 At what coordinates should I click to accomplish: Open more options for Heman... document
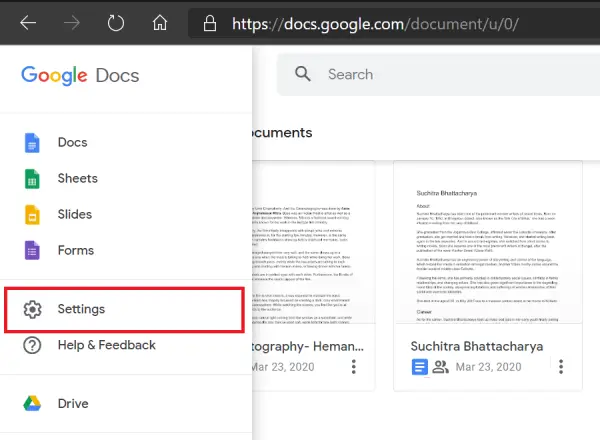354,367
